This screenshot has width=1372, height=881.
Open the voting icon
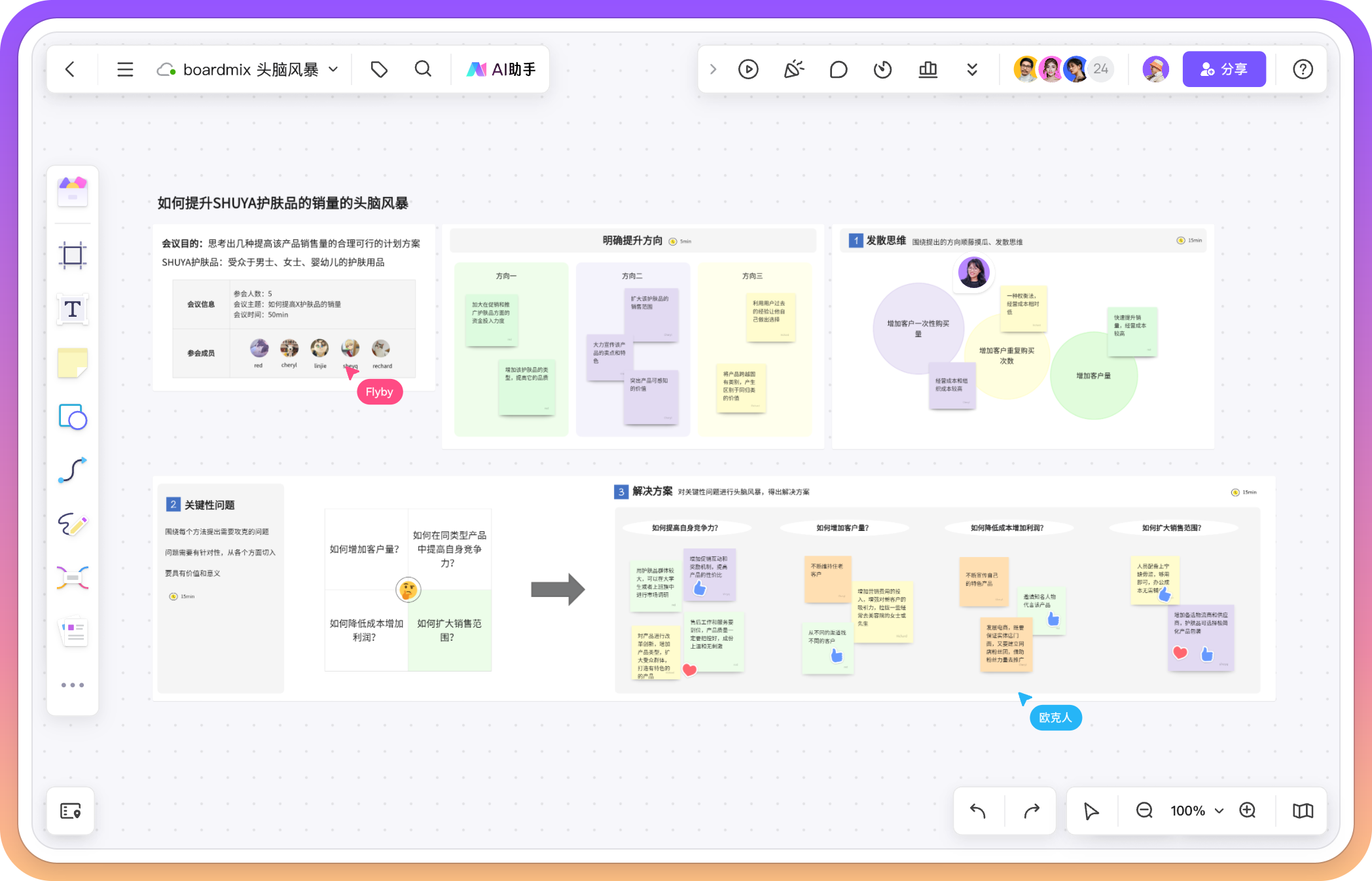[x=928, y=69]
